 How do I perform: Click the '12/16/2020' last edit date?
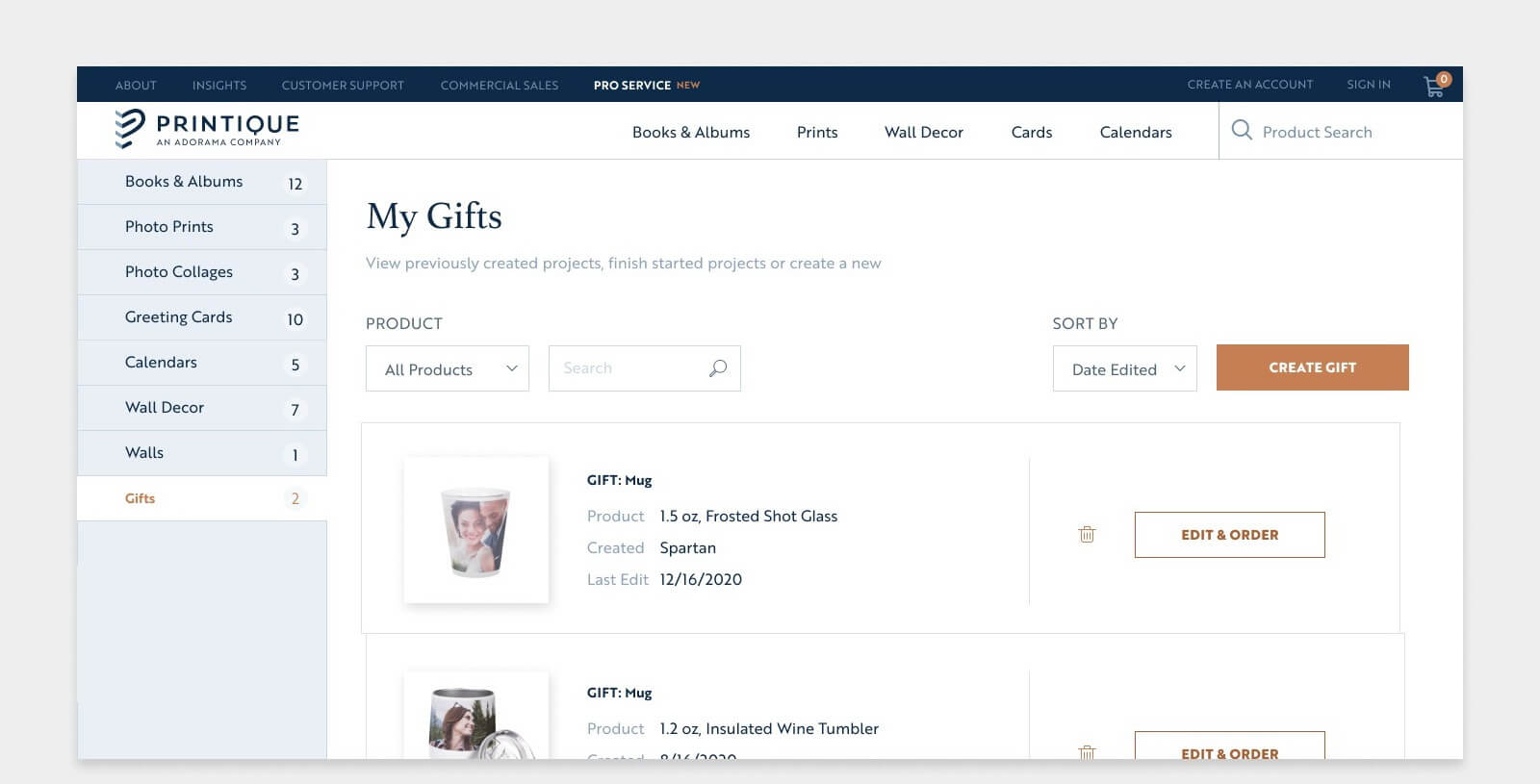pyautogui.click(x=701, y=579)
